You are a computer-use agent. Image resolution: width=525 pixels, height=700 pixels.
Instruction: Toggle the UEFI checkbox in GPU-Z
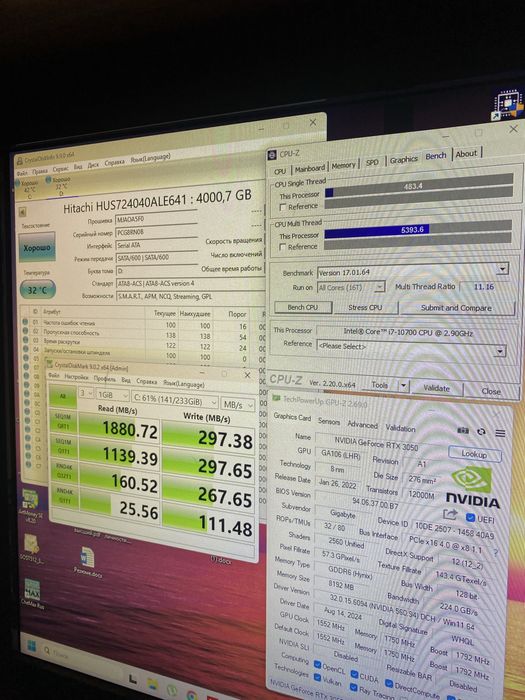[x=470, y=517]
